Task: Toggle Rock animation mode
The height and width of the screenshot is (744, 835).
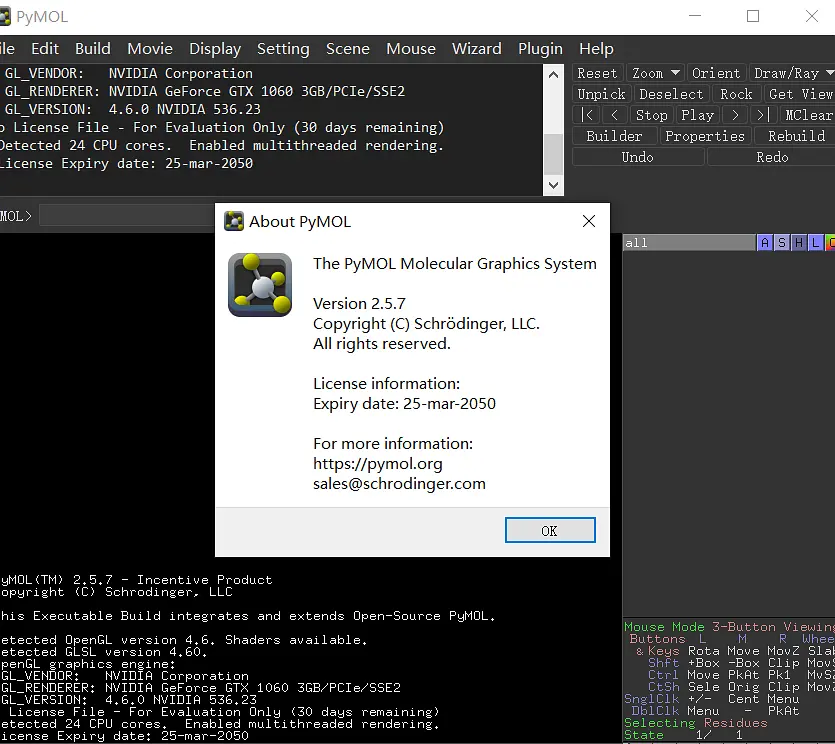Action: (736, 94)
